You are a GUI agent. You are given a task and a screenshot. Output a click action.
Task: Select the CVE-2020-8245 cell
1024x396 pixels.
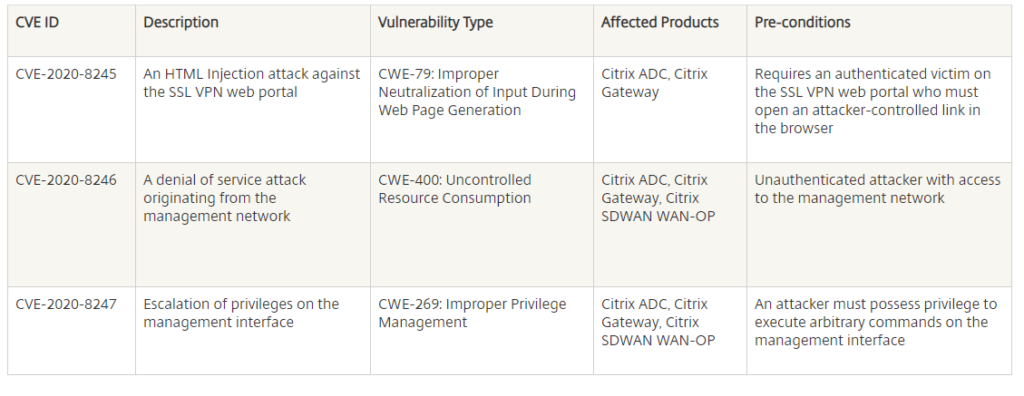66,74
